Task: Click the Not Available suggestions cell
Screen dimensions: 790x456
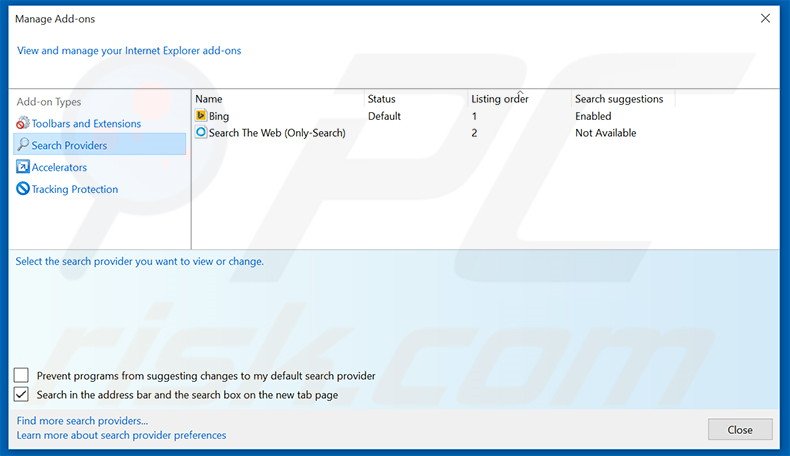Action: point(606,133)
